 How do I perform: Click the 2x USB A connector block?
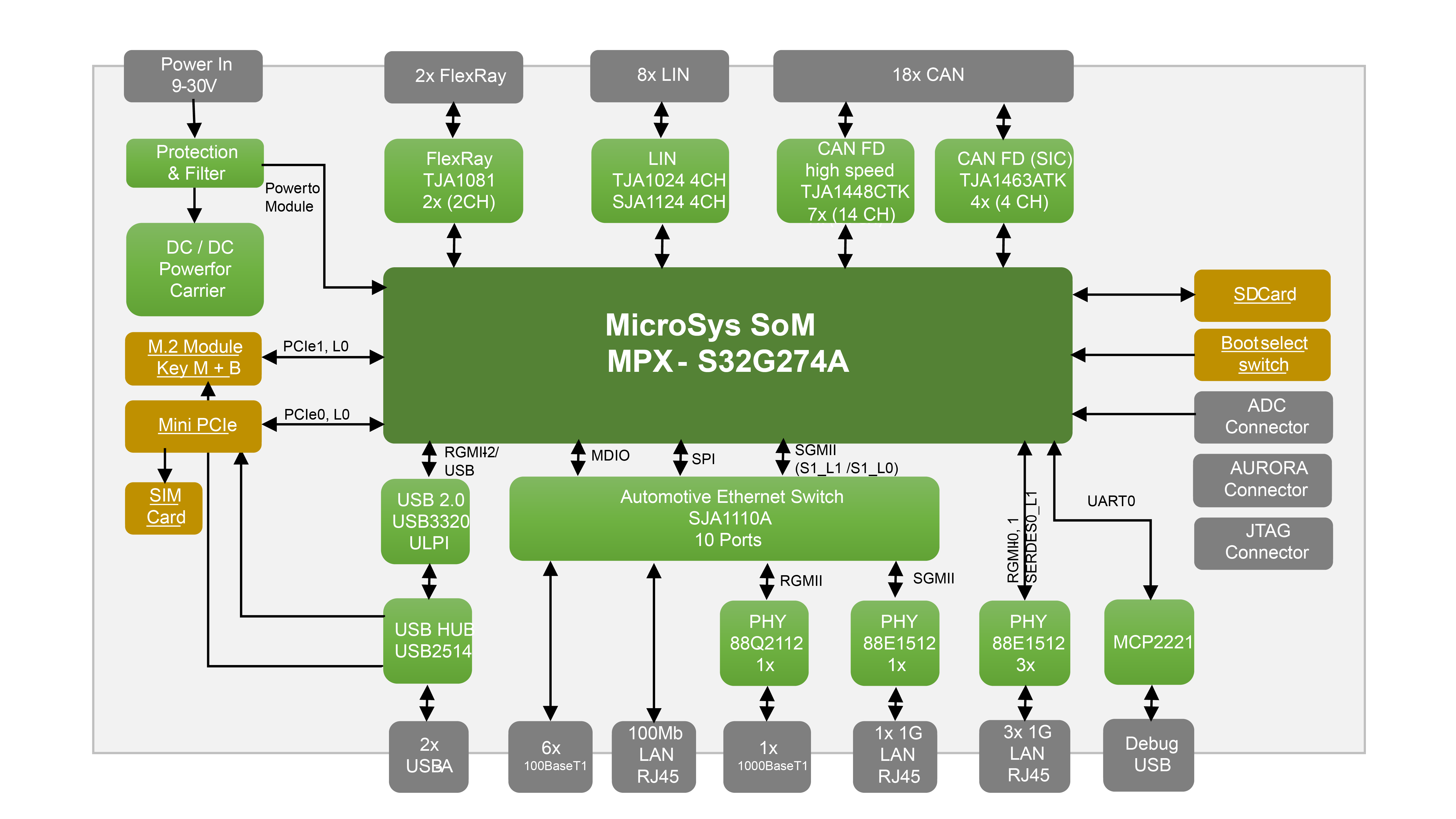(x=429, y=756)
